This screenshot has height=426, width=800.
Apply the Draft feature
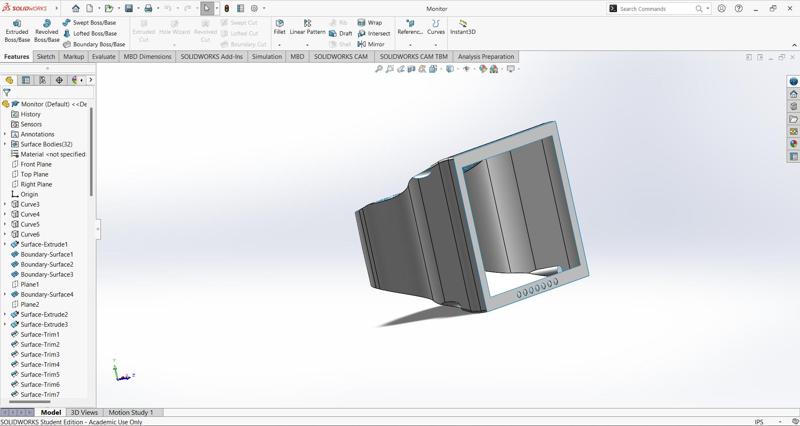(340, 33)
